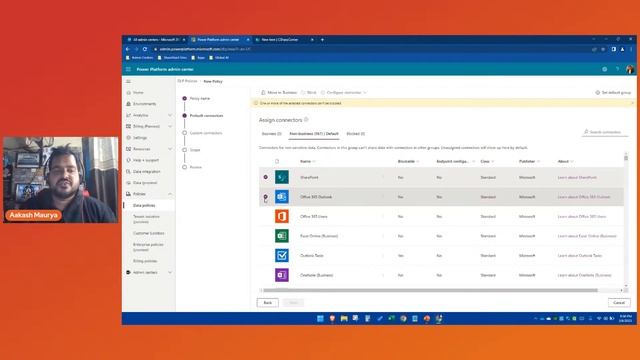Click the info icon beside Assign connectors
The height and width of the screenshot is (360, 640).
[306, 120]
